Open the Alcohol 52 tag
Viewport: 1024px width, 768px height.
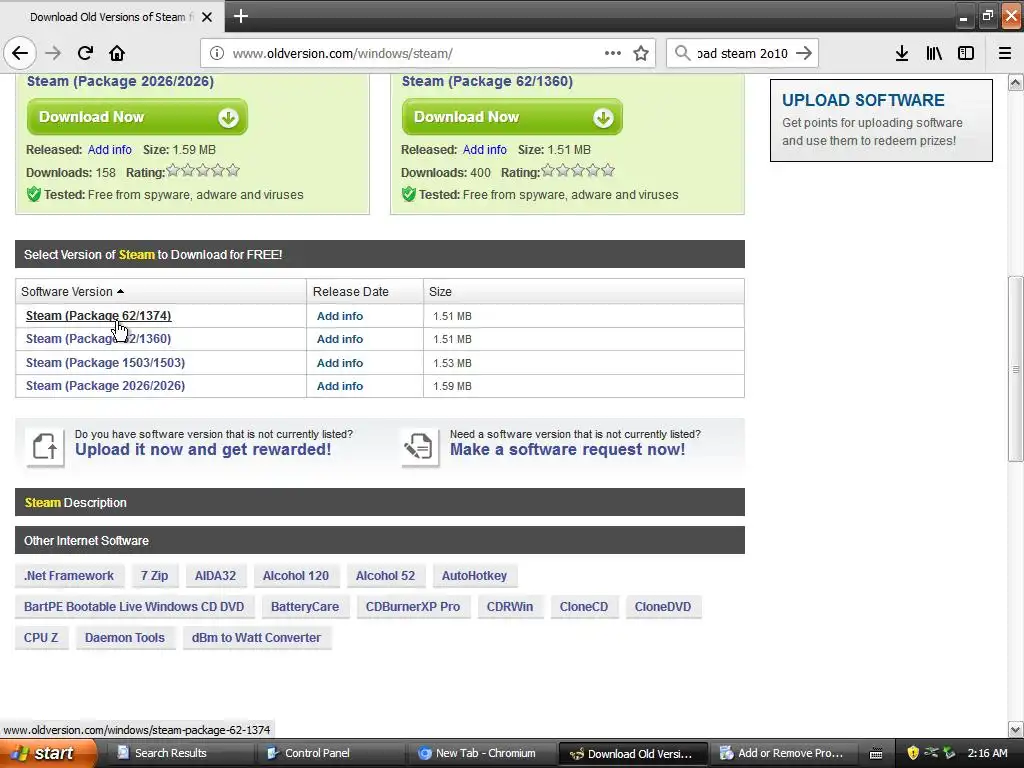point(385,575)
